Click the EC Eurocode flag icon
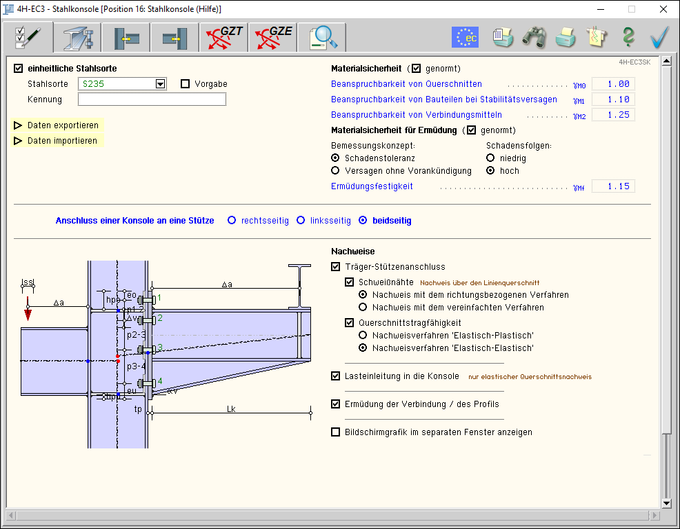 [x=465, y=37]
